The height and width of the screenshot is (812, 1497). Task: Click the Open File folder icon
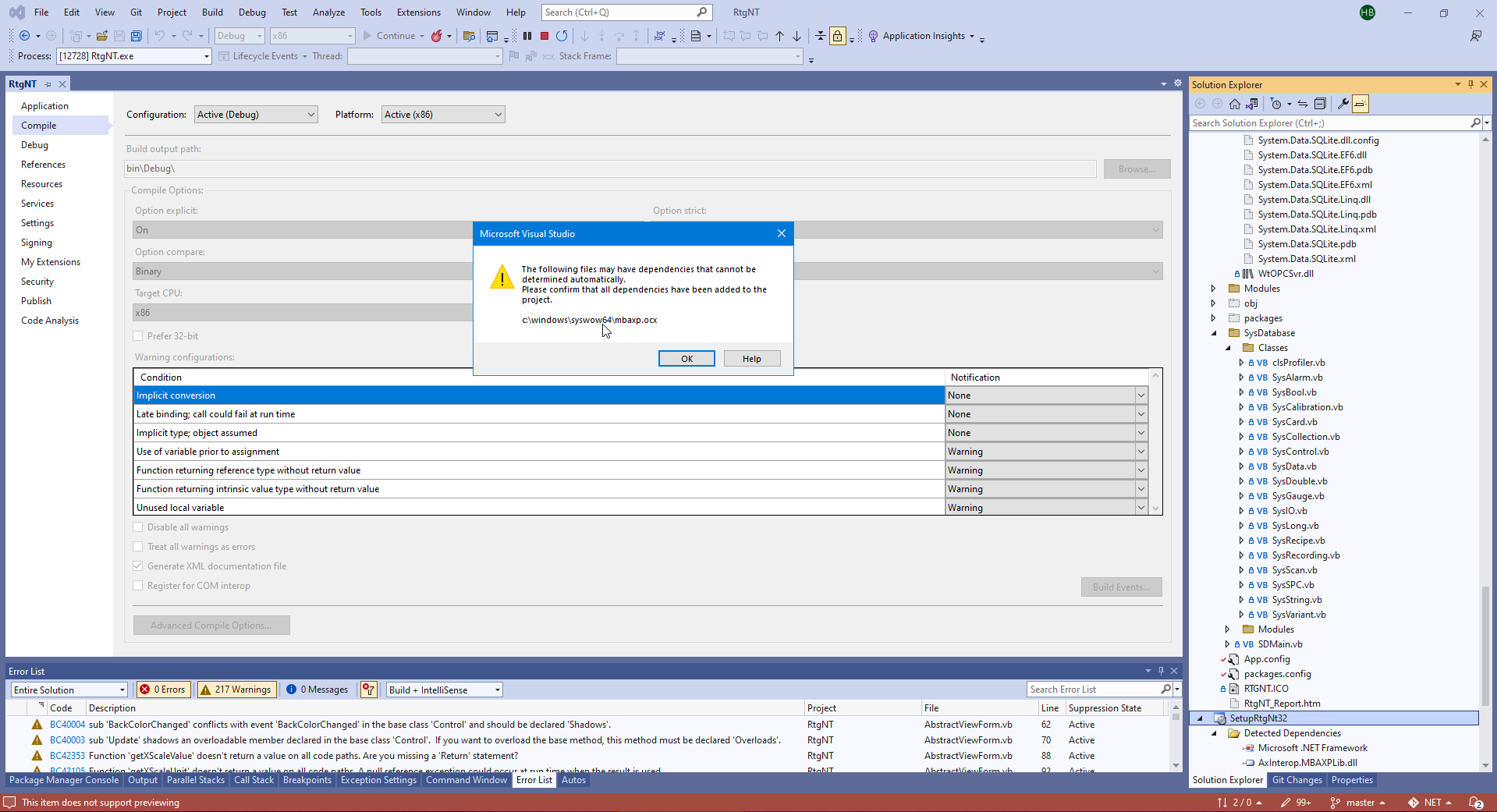click(102, 36)
